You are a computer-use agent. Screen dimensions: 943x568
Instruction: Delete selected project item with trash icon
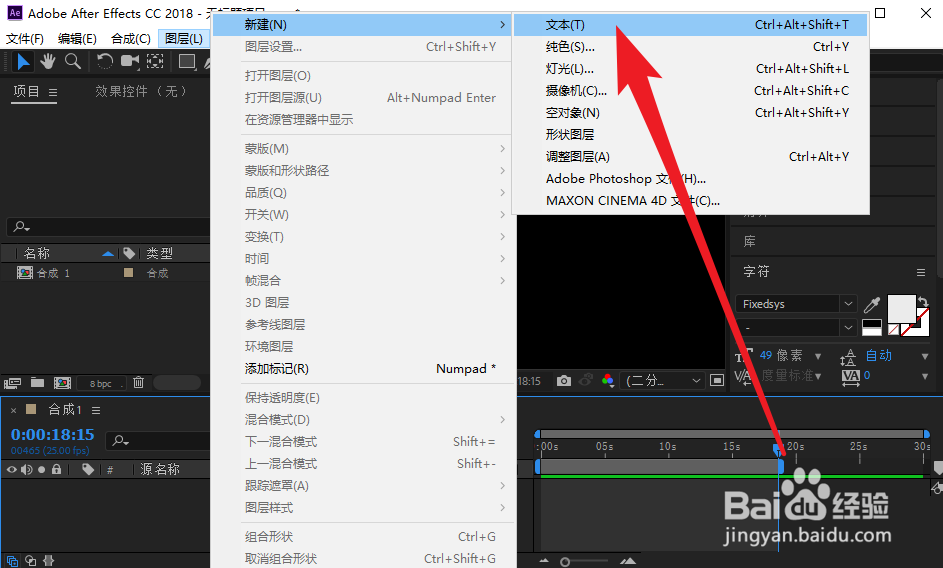pyautogui.click(x=138, y=383)
